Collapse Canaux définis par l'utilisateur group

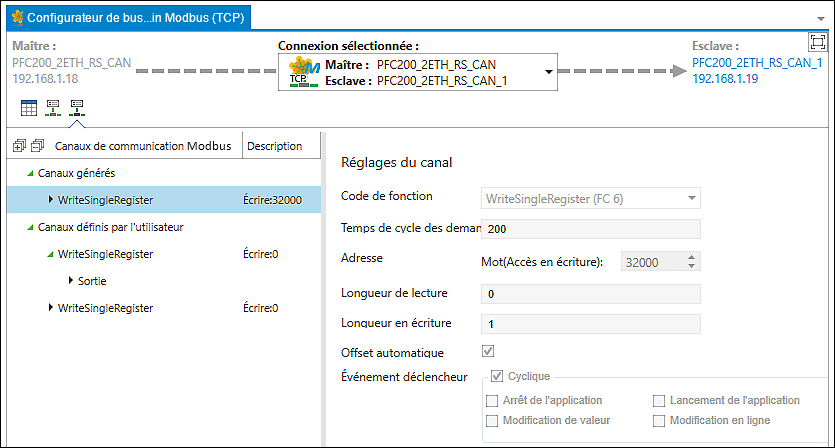click(x=30, y=227)
